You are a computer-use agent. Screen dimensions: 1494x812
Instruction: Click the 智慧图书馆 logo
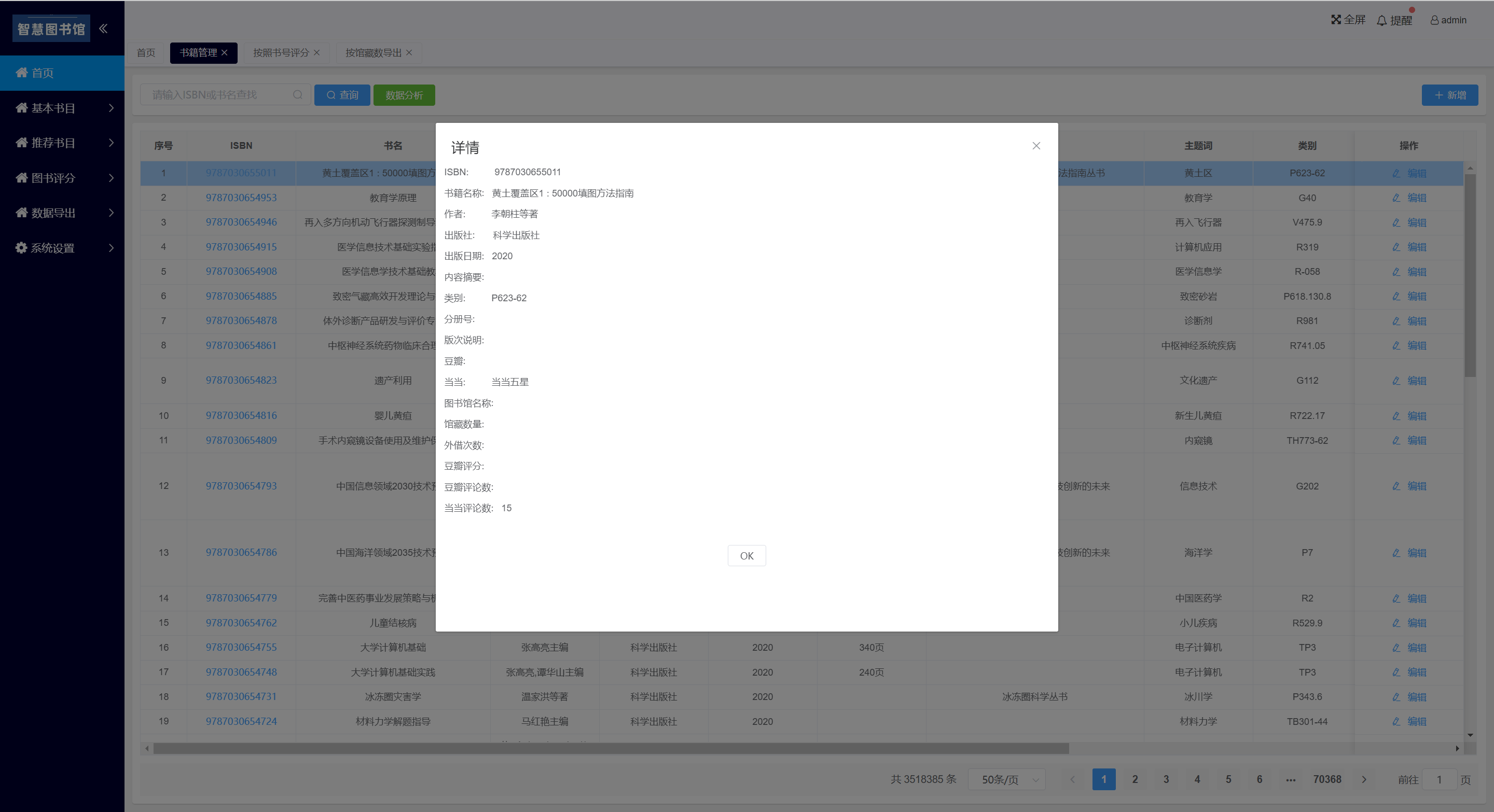pos(52,29)
